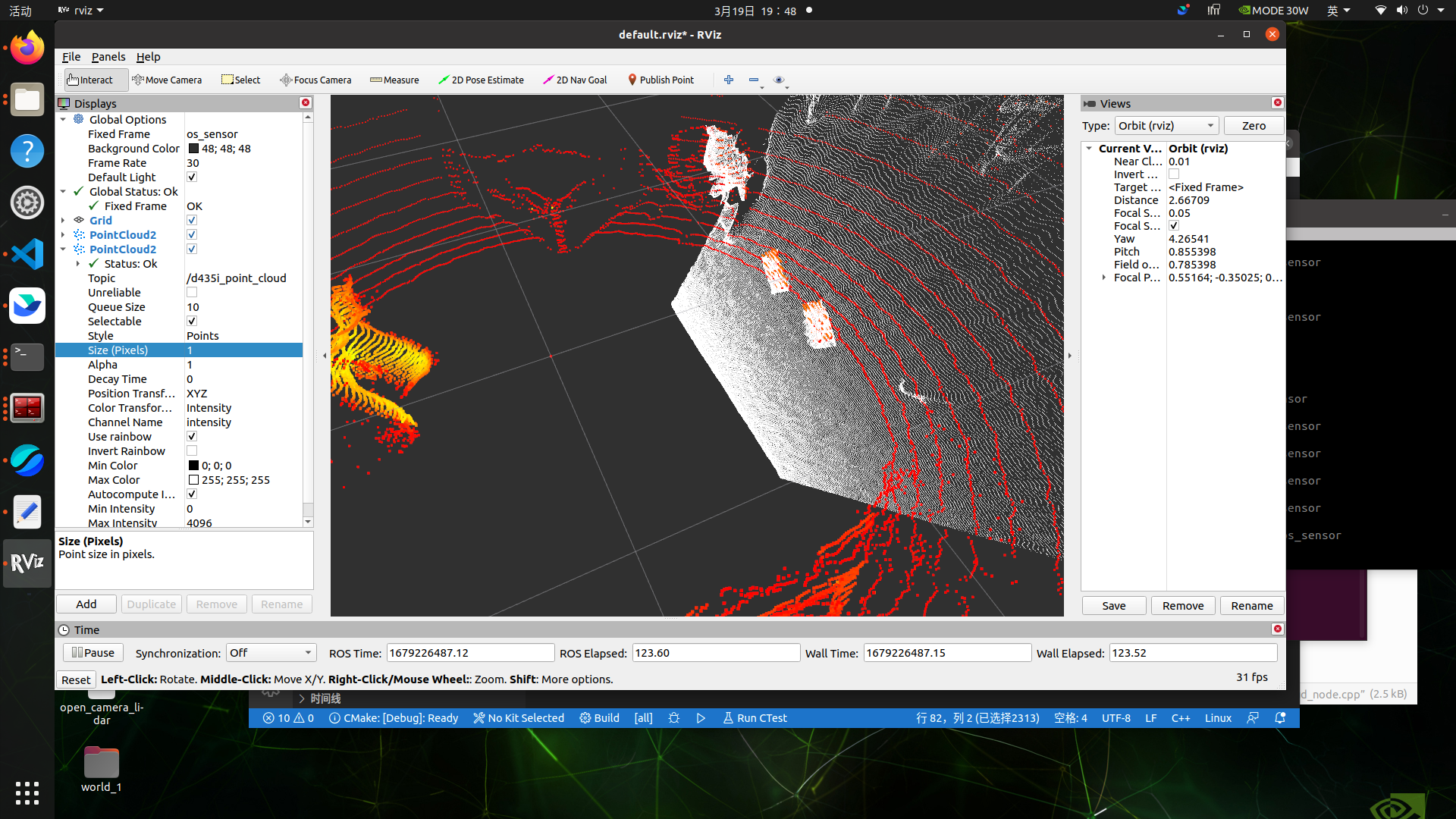Open the Synchronization dropdown set to Off
Screen dimensions: 1456x819
click(271, 653)
